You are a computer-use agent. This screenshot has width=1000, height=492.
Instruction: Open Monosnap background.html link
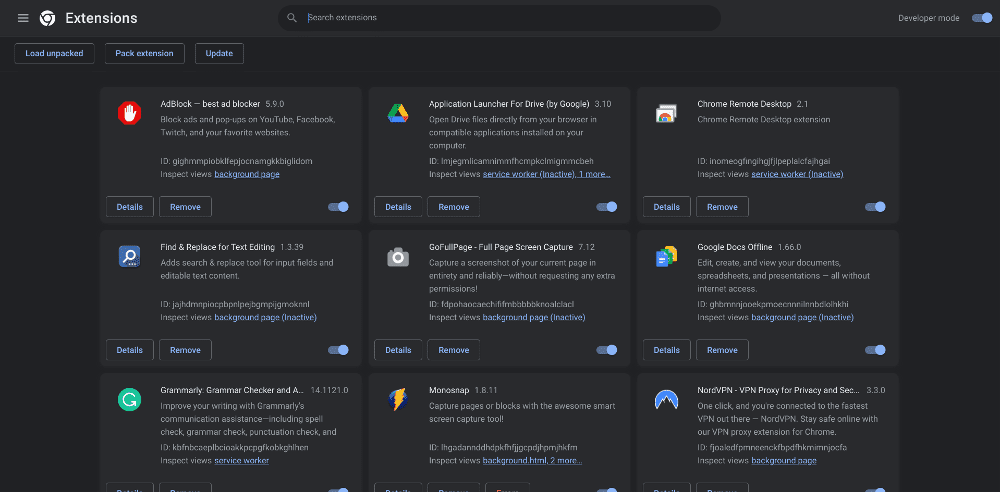515,461
